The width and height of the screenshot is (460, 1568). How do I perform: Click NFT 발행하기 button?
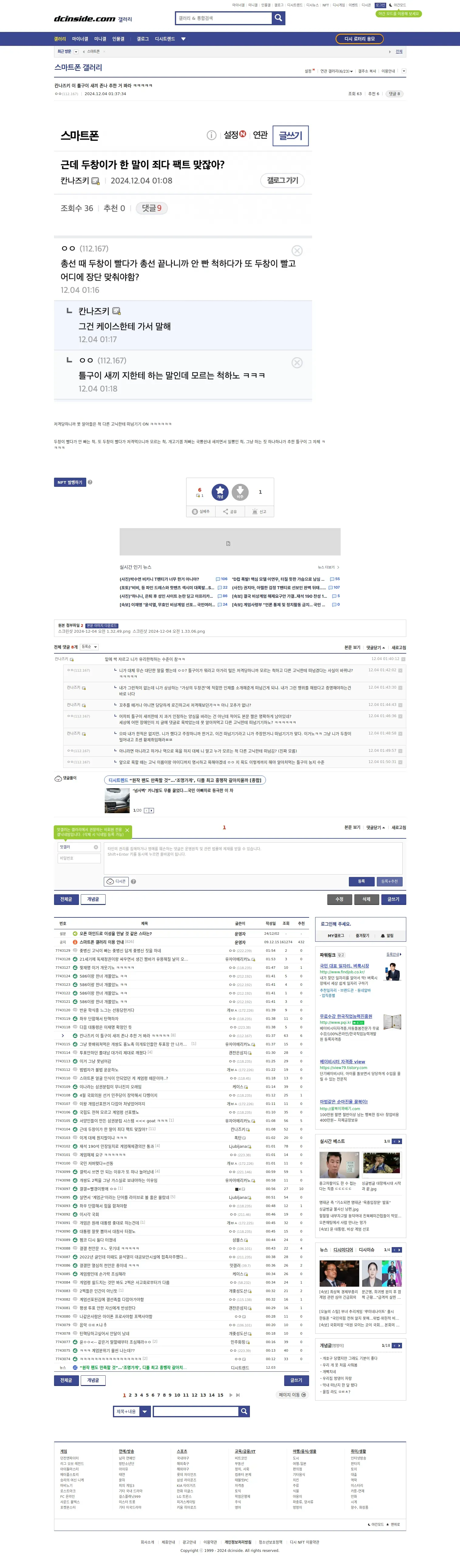70,482
